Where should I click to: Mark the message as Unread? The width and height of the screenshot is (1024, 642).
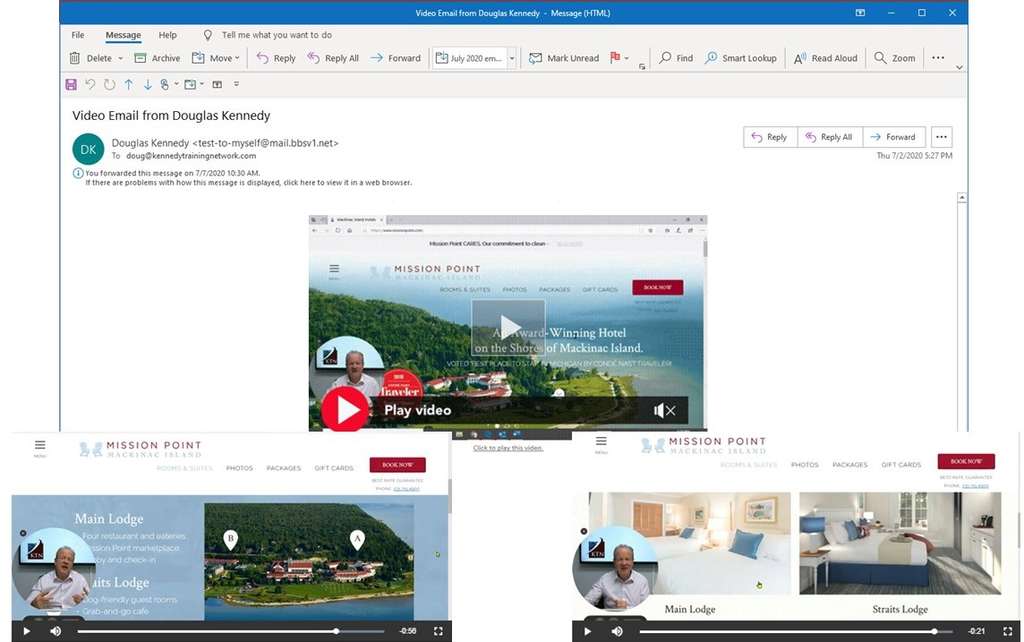pos(564,58)
